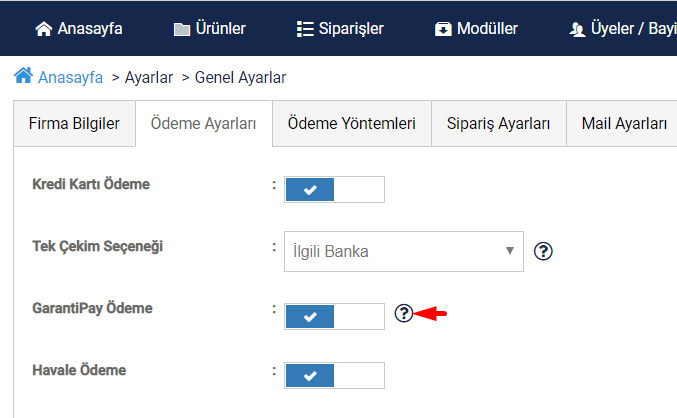Click the blue breadcrumb home icon
The height and width of the screenshot is (418, 677).
click(x=23, y=76)
